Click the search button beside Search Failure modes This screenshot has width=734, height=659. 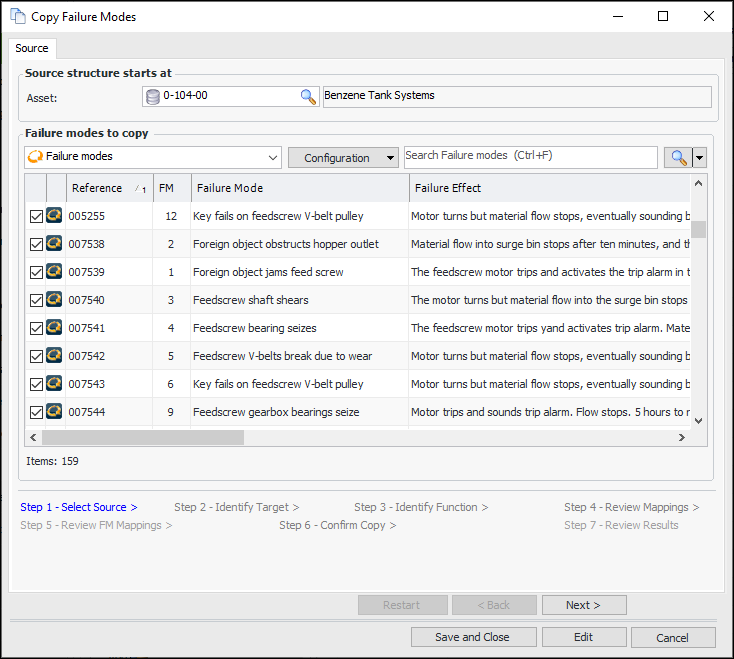pos(678,157)
